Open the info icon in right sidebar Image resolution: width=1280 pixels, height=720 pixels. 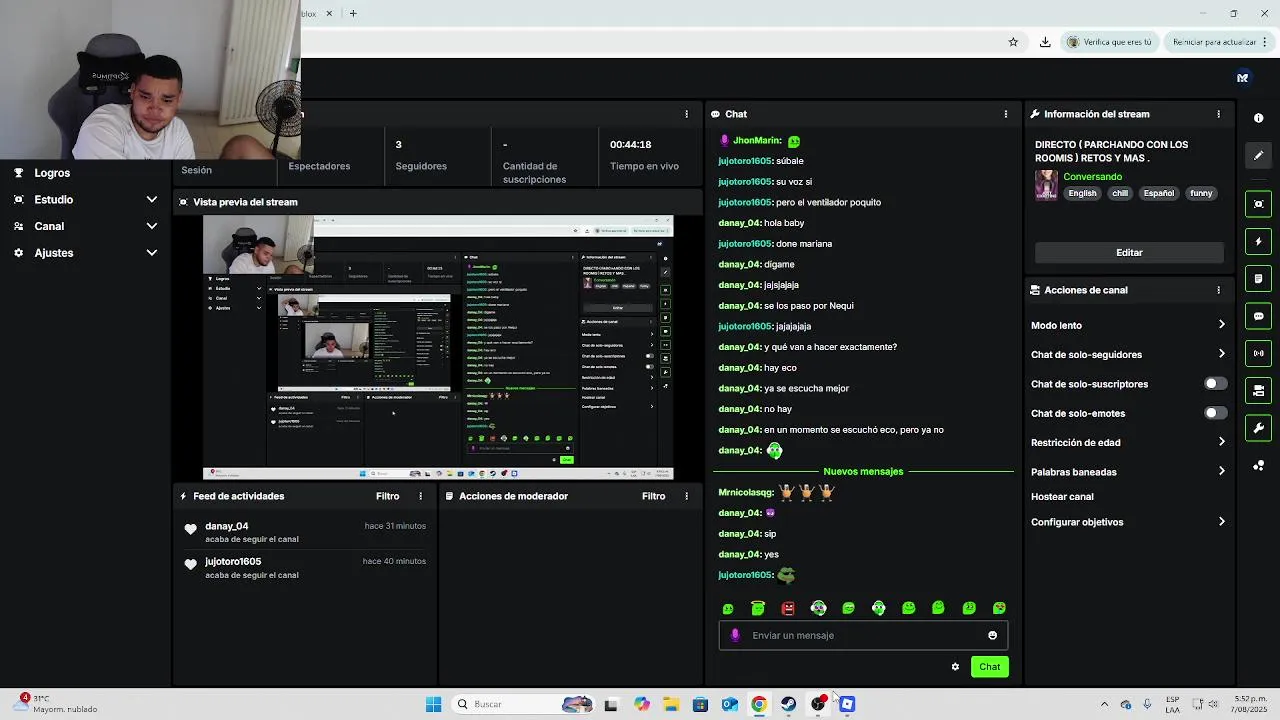click(1258, 118)
